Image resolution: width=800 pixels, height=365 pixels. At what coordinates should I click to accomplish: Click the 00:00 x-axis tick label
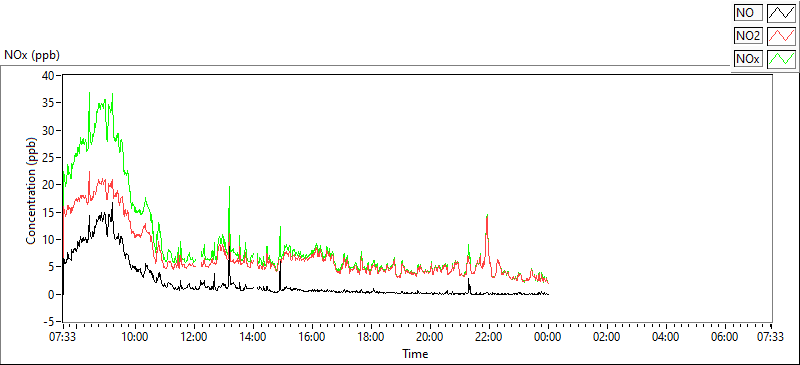click(x=548, y=336)
